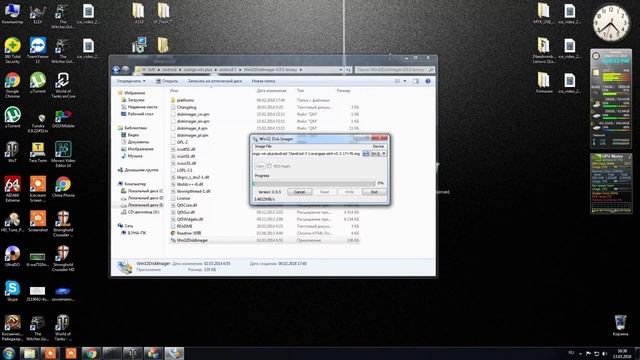Select Рабочий стол in the sidebar

coord(137,114)
